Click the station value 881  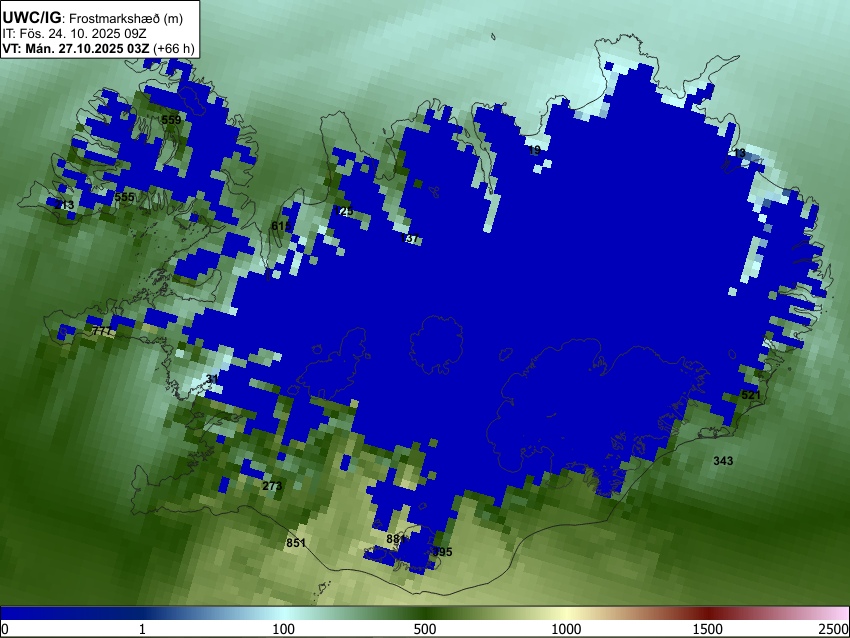[x=396, y=539]
